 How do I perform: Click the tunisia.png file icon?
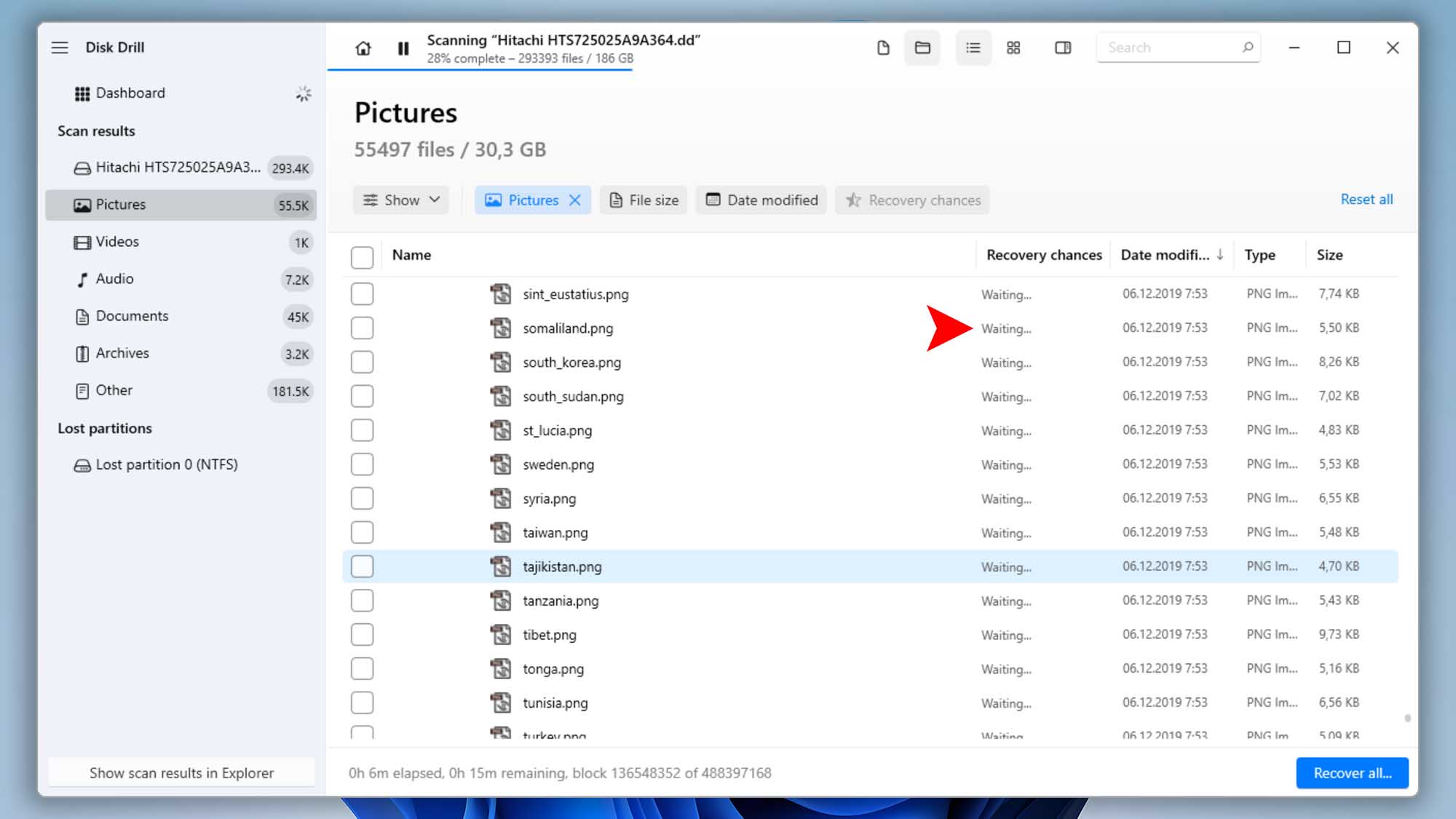(x=500, y=703)
